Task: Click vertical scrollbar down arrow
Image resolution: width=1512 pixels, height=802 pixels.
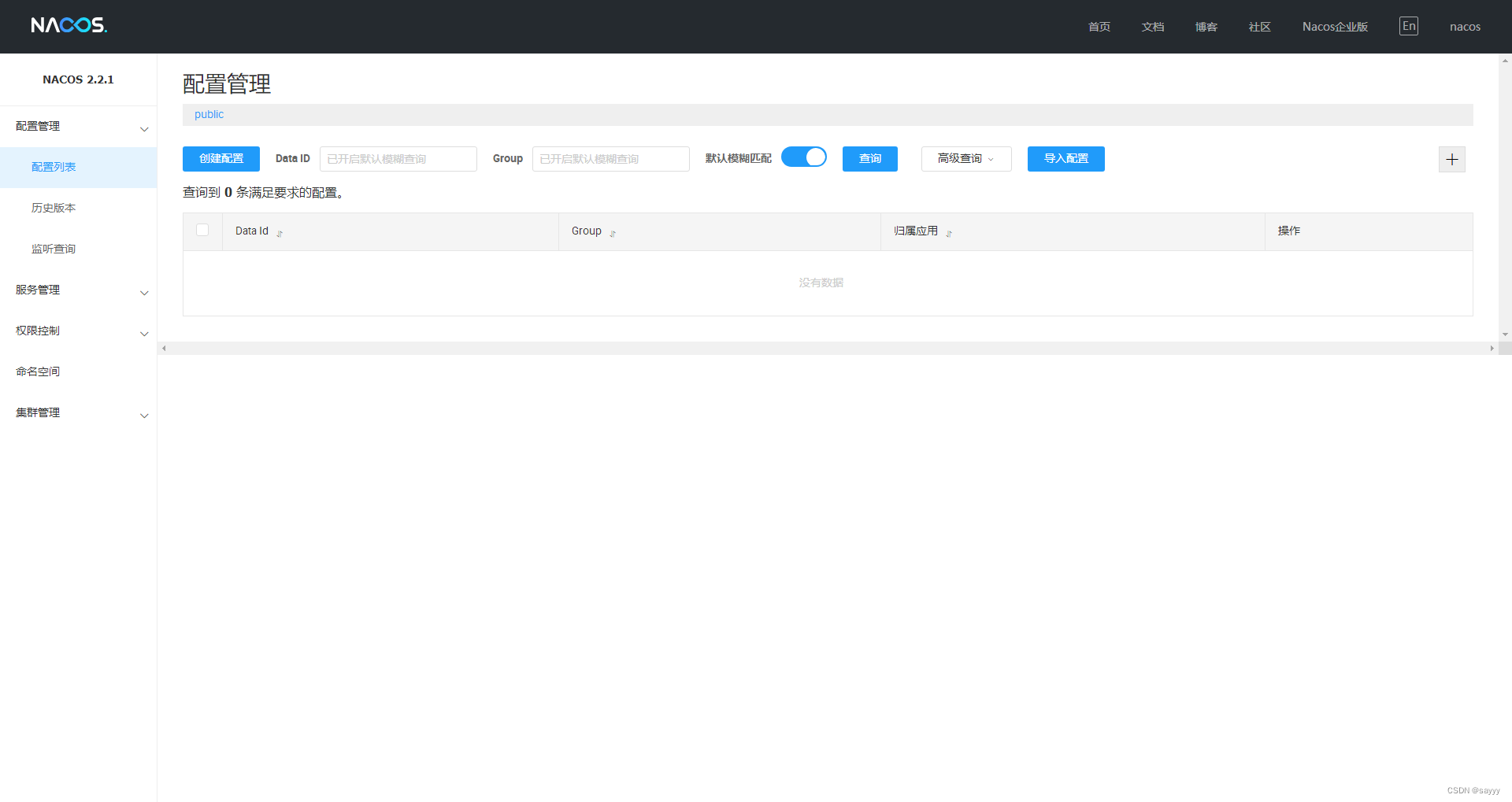Action: (x=1505, y=334)
